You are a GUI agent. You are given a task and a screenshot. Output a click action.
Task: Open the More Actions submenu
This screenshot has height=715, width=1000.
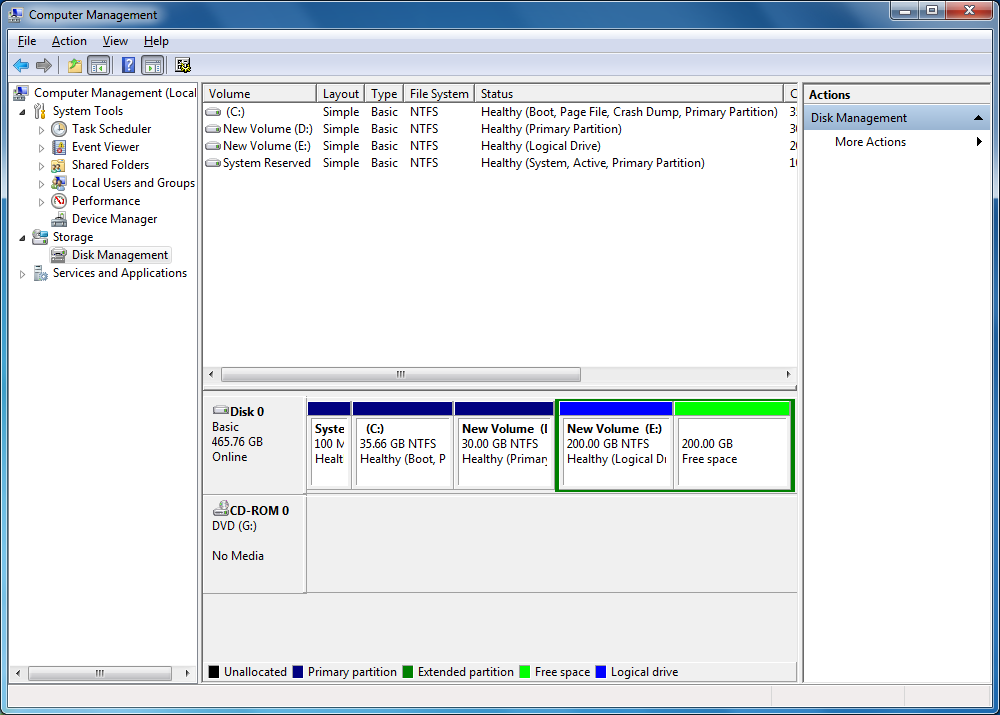coord(895,142)
